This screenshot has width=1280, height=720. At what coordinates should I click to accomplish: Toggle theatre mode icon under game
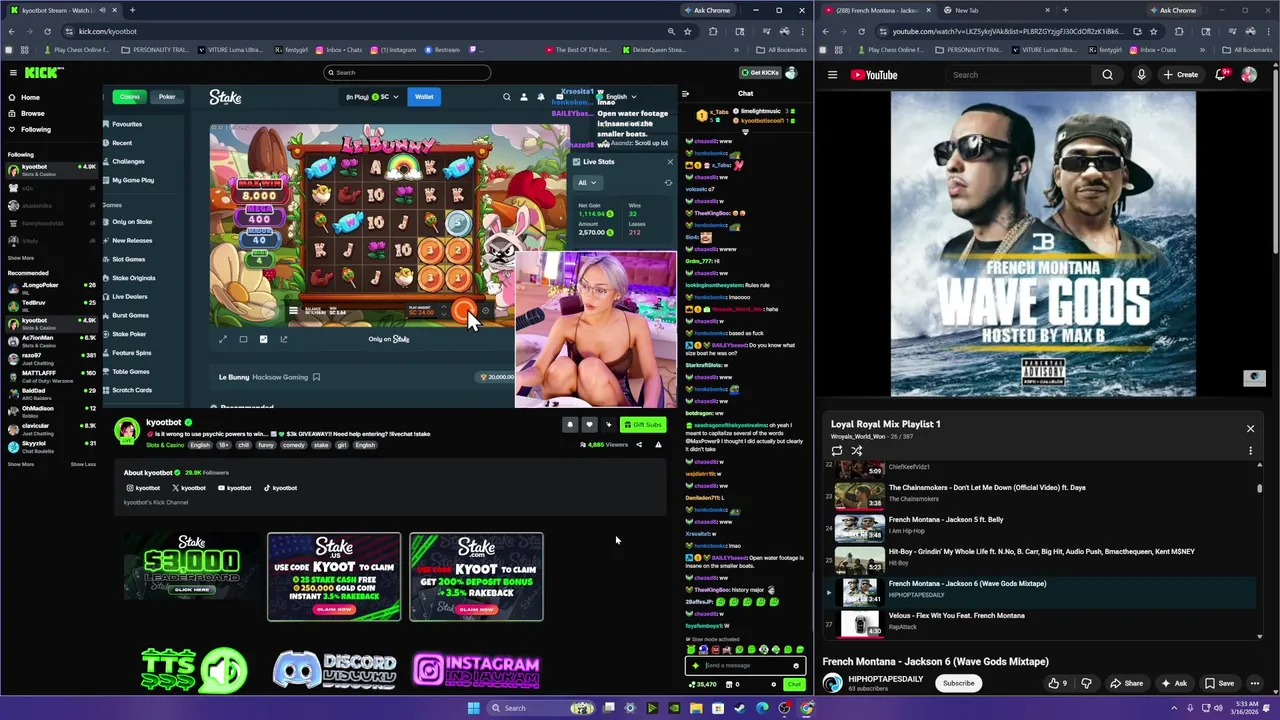click(x=243, y=339)
